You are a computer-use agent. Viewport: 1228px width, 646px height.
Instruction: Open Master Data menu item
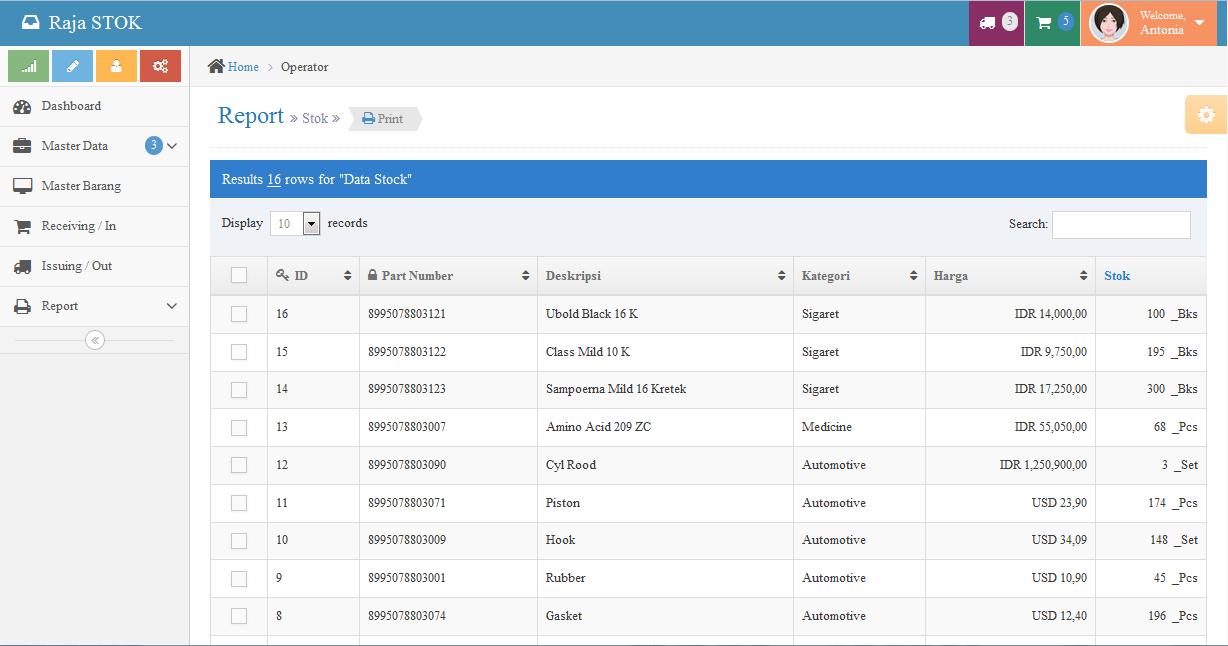click(94, 146)
